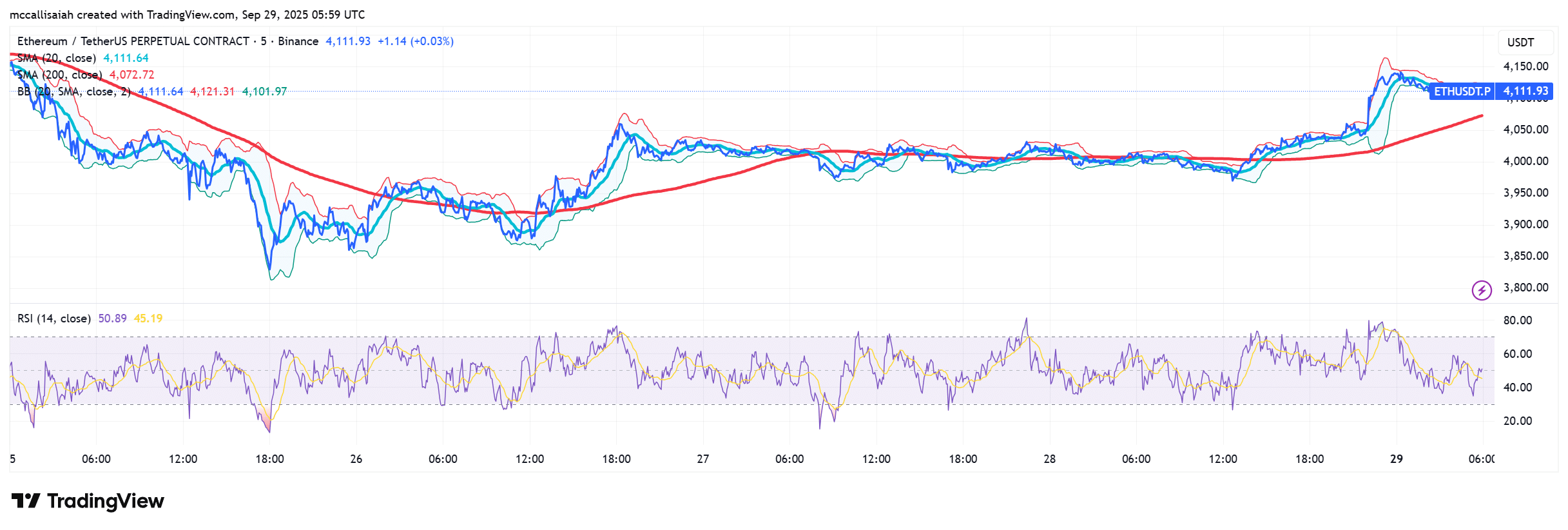
Task: Click the RSI (14, close) indicator legend
Action: tap(54, 319)
